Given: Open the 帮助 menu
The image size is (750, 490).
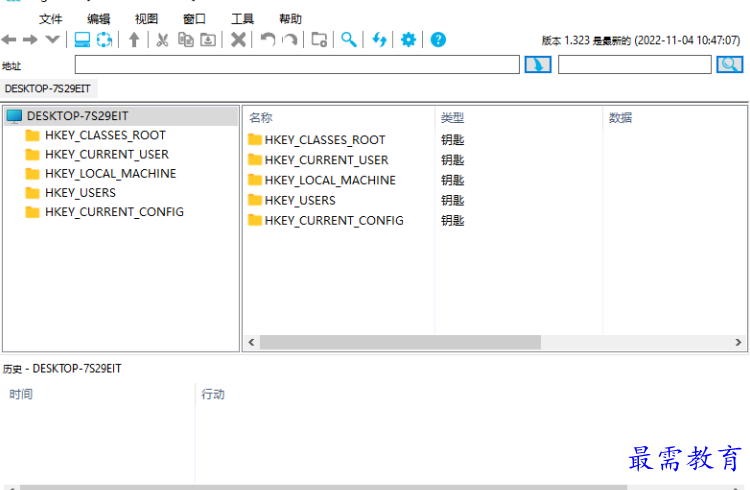Looking at the screenshot, I should click(x=290, y=19).
